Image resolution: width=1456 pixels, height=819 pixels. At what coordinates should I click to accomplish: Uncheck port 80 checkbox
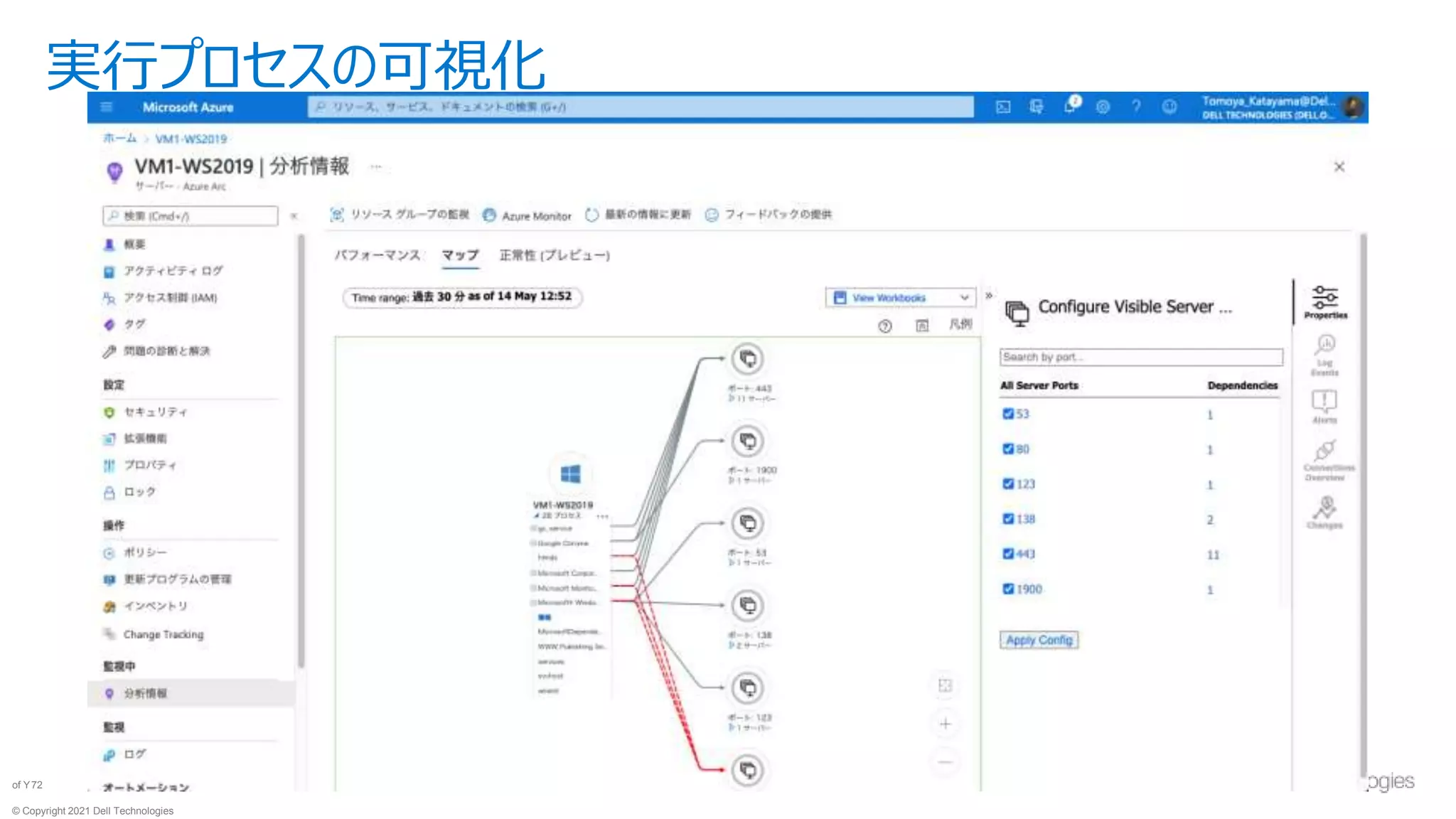point(1008,449)
